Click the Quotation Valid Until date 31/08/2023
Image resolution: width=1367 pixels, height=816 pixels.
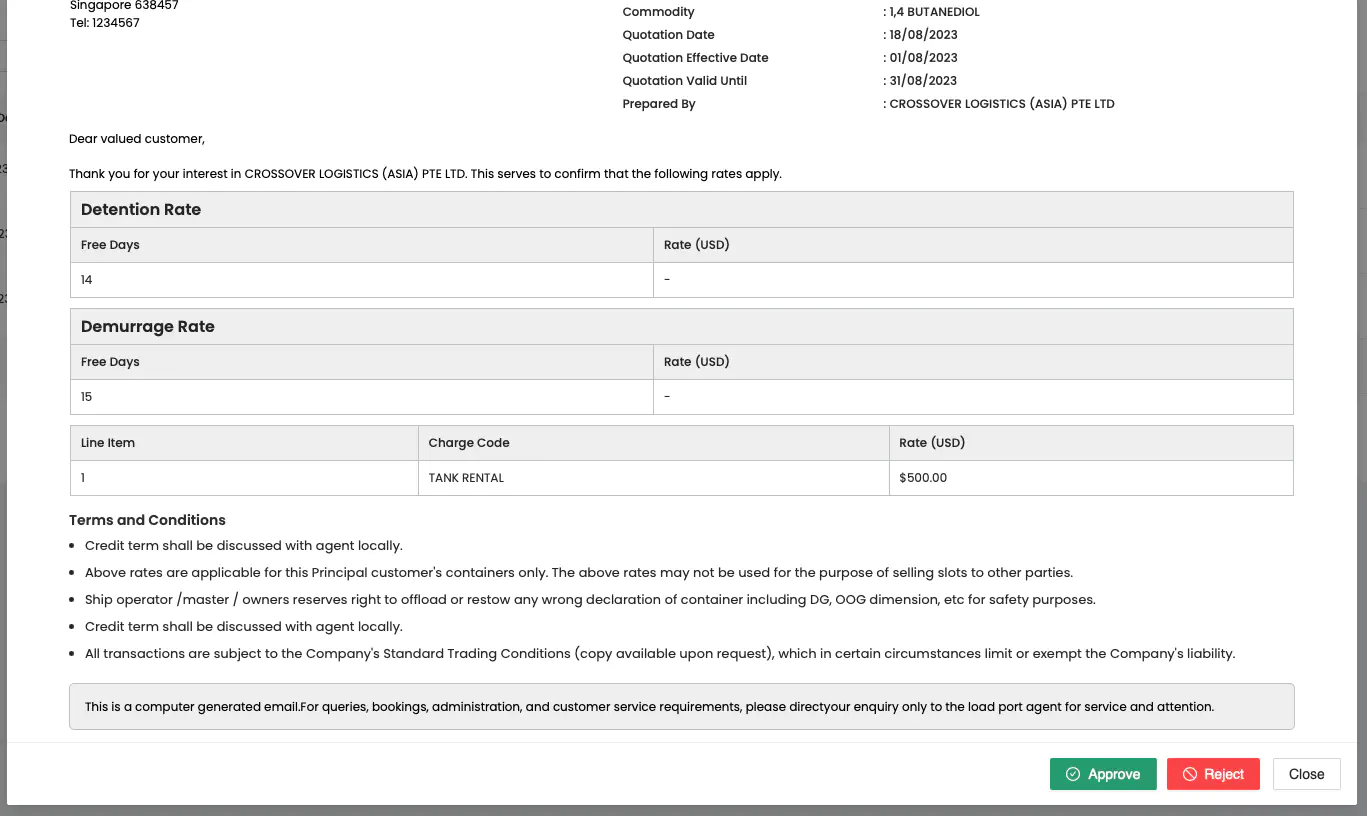click(923, 81)
